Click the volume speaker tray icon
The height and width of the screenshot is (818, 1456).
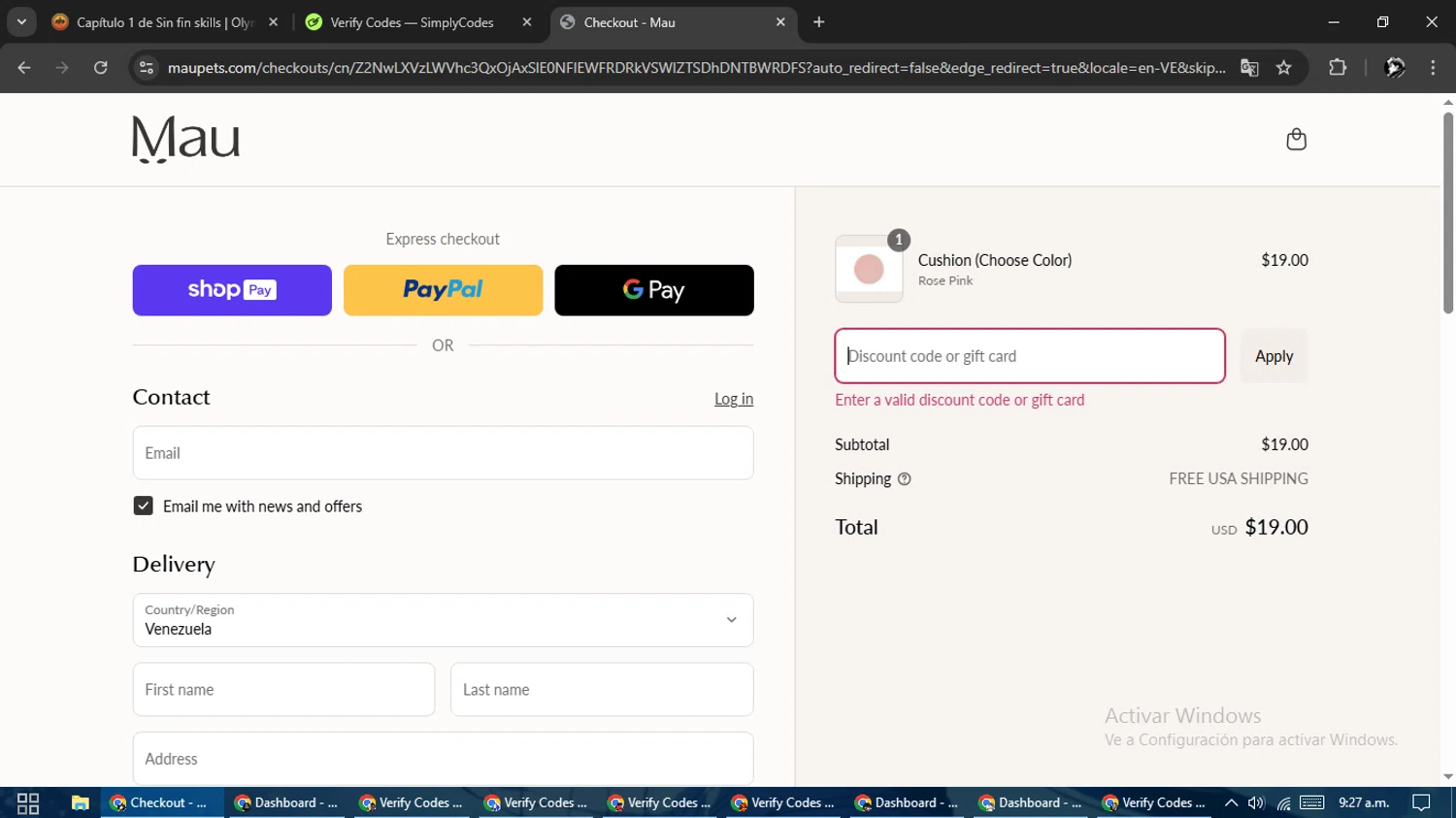pos(1256,802)
